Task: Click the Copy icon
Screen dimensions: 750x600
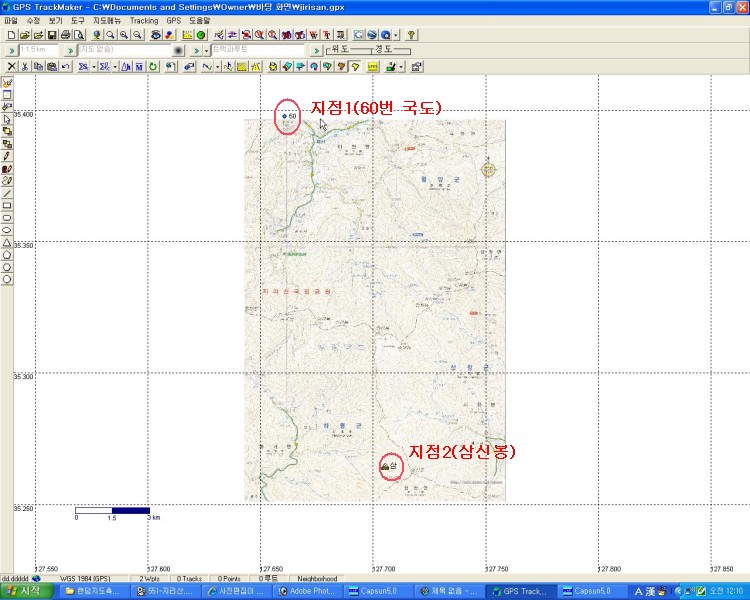Action: point(38,67)
